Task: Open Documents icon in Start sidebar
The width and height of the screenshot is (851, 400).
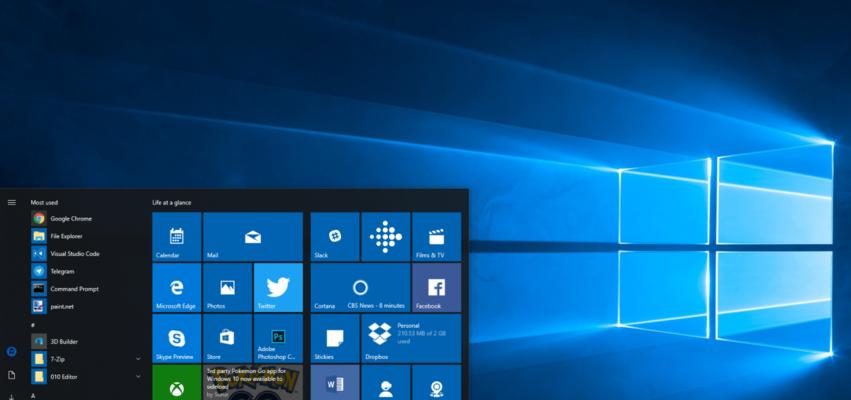Action: (11, 375)
